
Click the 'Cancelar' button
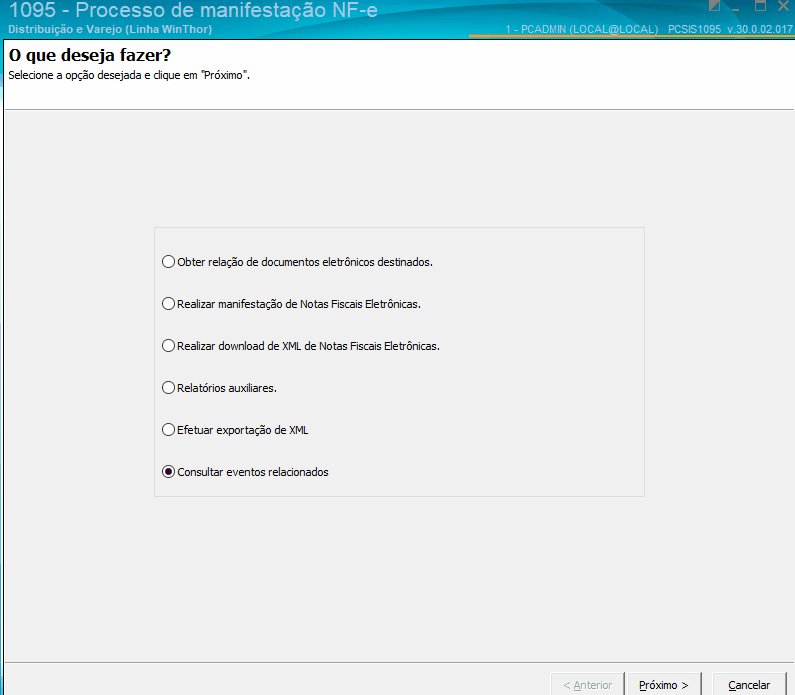(x=749, y=685)
